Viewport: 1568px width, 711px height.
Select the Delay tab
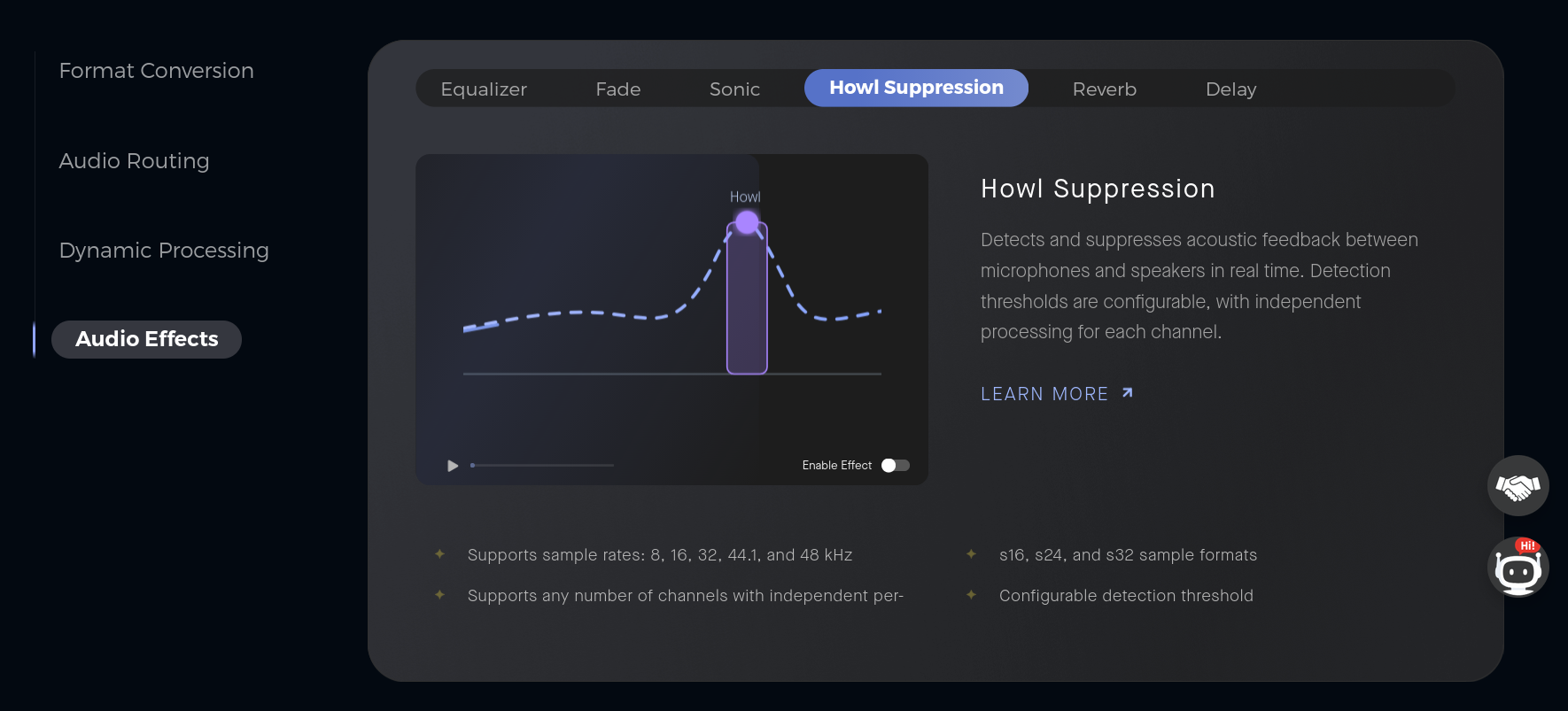[1230, 89]
